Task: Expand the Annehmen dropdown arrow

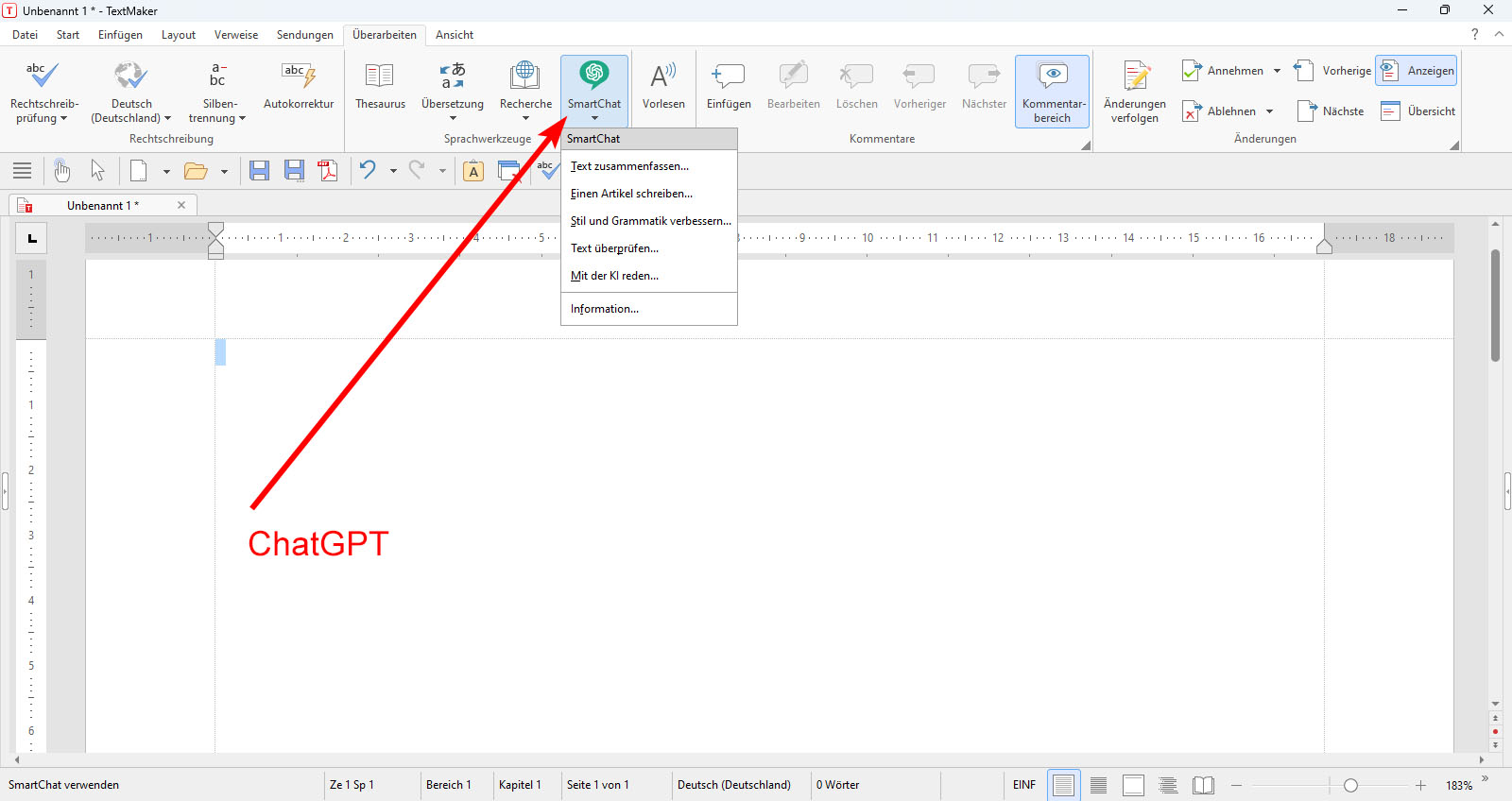Action: click(x=1277, y=71)
